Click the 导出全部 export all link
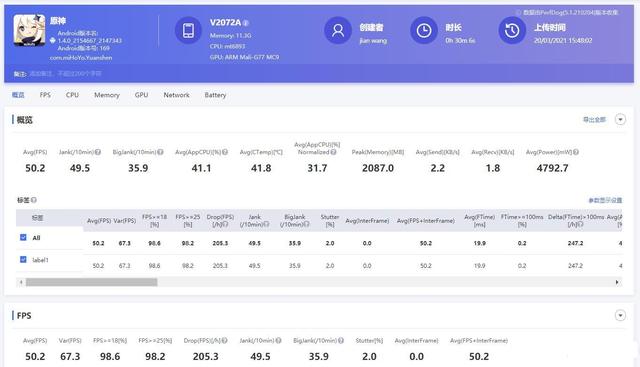This screenshot has height=367, width=640. click(594, 120)
